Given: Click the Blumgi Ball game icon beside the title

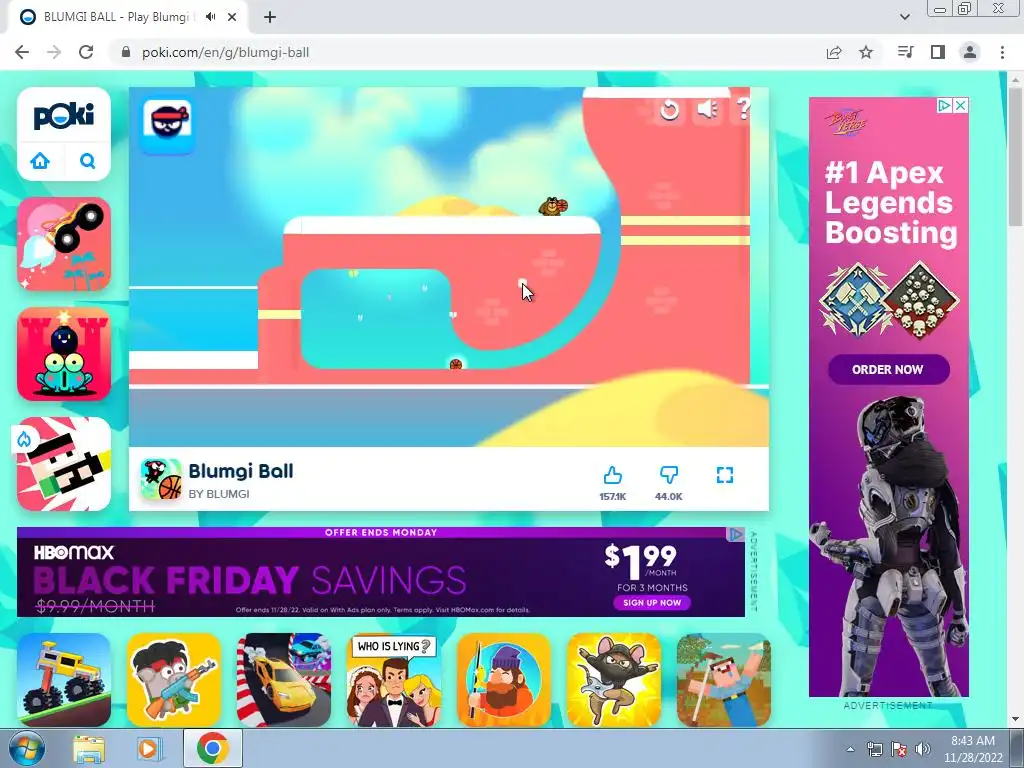Looking at the screenshot, I should [161, 479].
